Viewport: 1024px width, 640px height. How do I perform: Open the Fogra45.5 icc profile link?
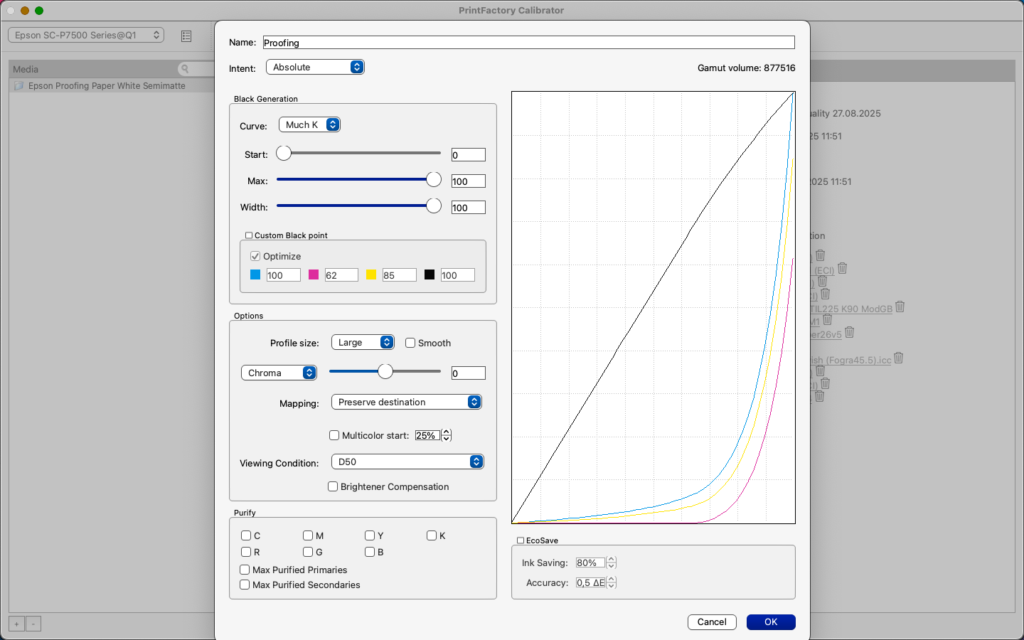(x=850, y=360)
